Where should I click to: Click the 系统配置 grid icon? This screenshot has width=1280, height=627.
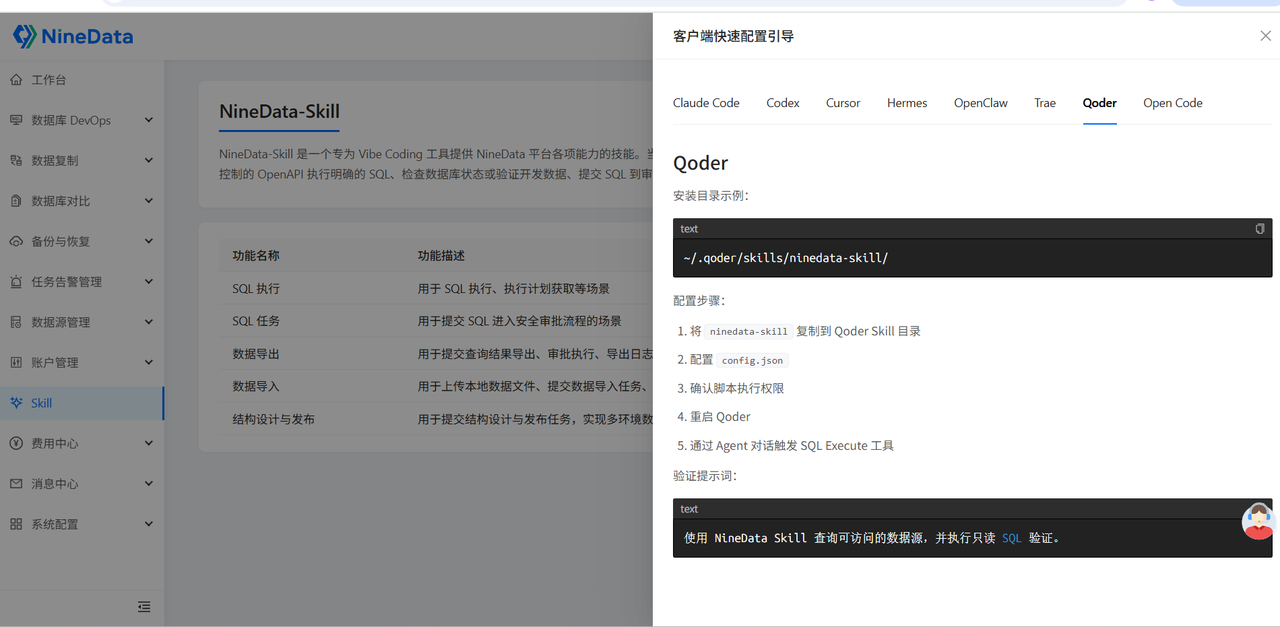[16, 524]
